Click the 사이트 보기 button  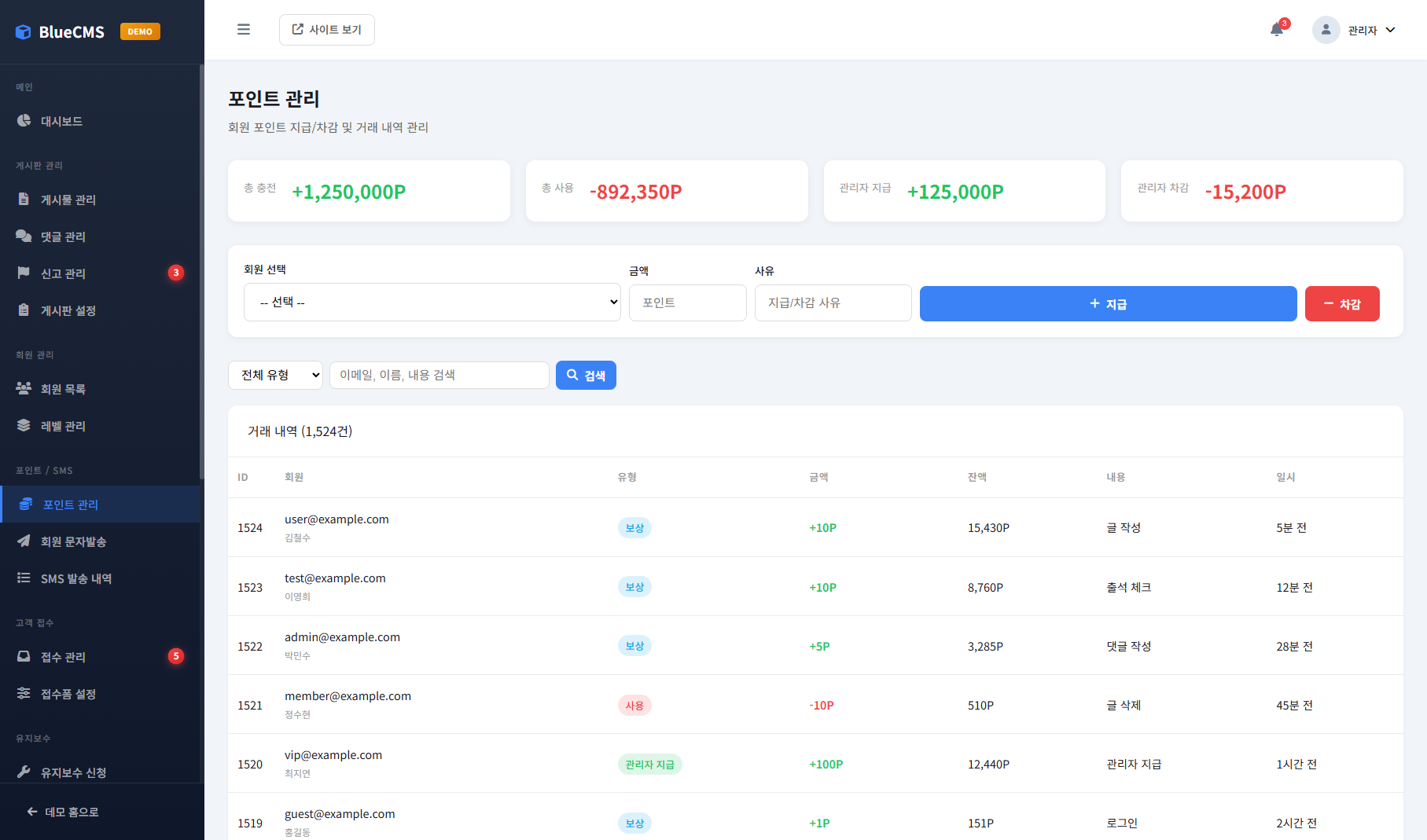tap(327, 30)
